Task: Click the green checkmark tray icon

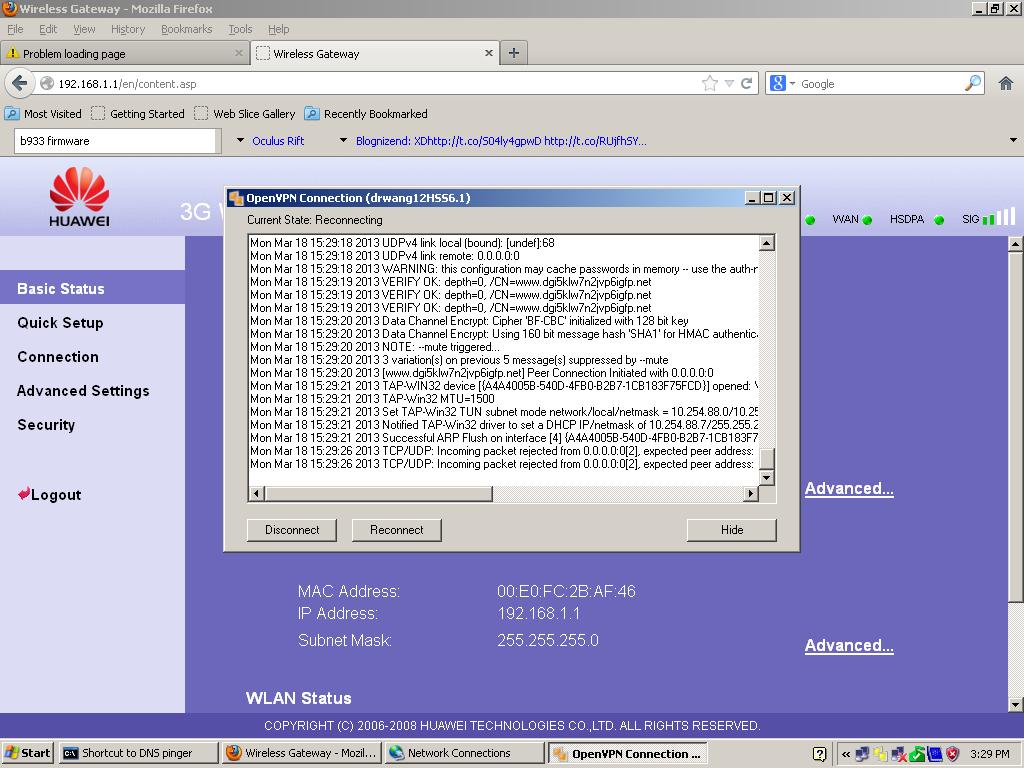Action: [916, 754]
